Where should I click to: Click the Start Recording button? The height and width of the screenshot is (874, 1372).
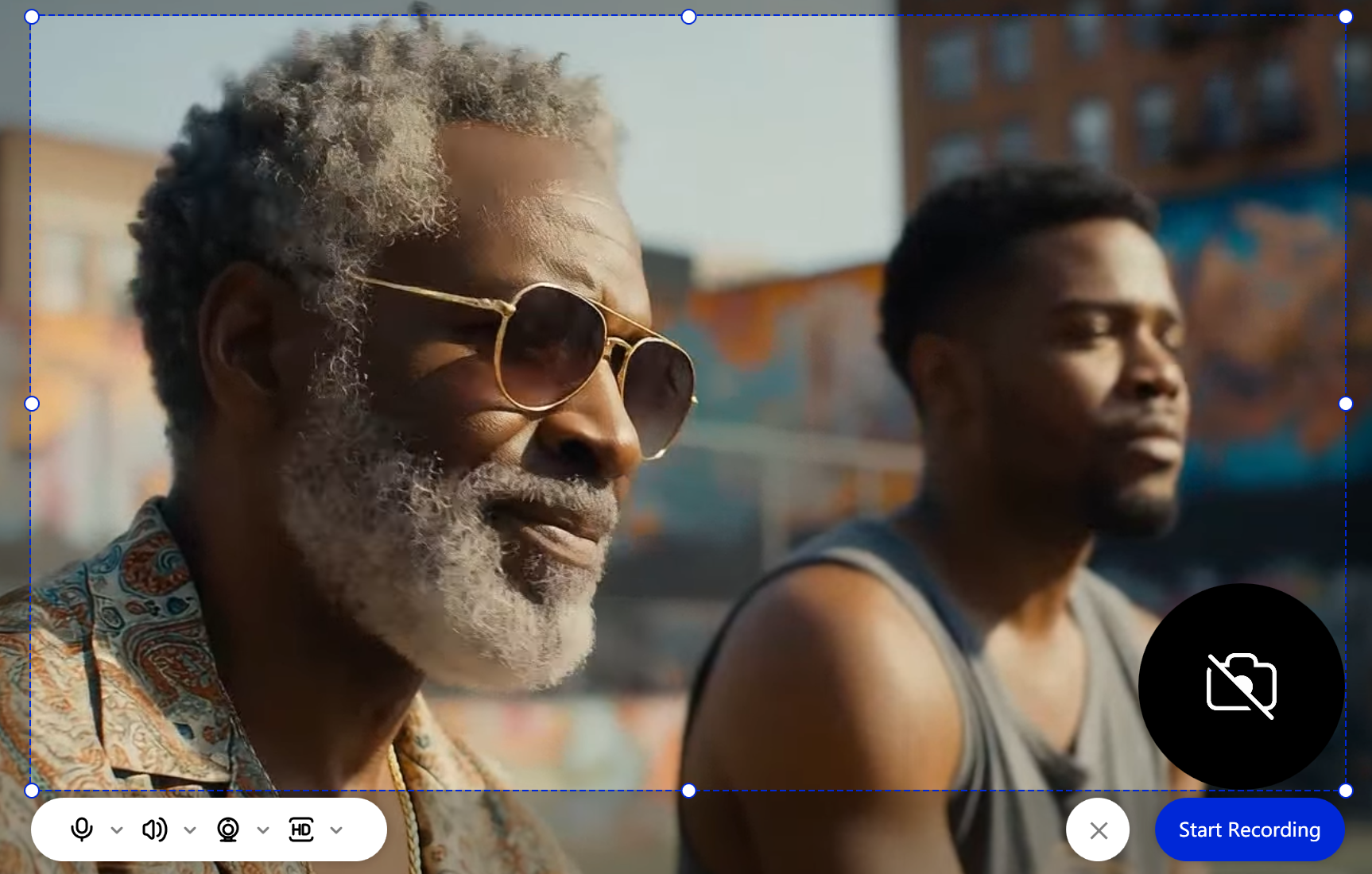tap(1250, 830)
